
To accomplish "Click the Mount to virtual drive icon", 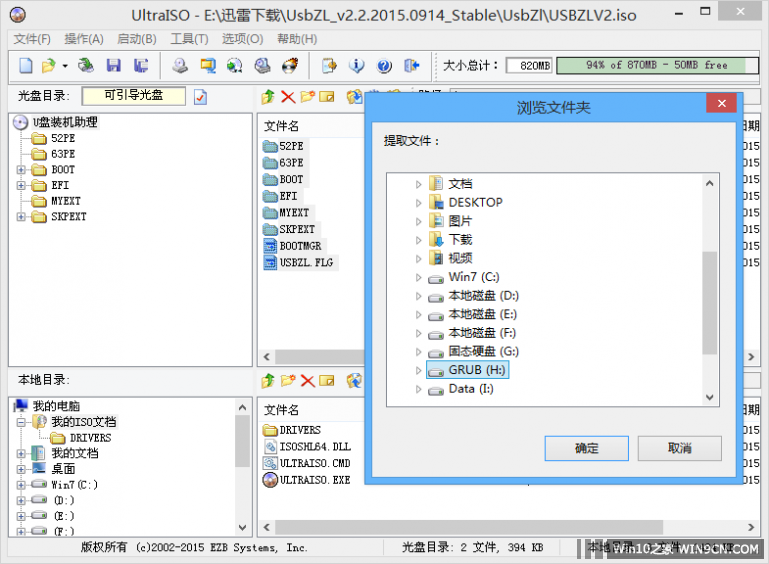I will tap(262, 65).
